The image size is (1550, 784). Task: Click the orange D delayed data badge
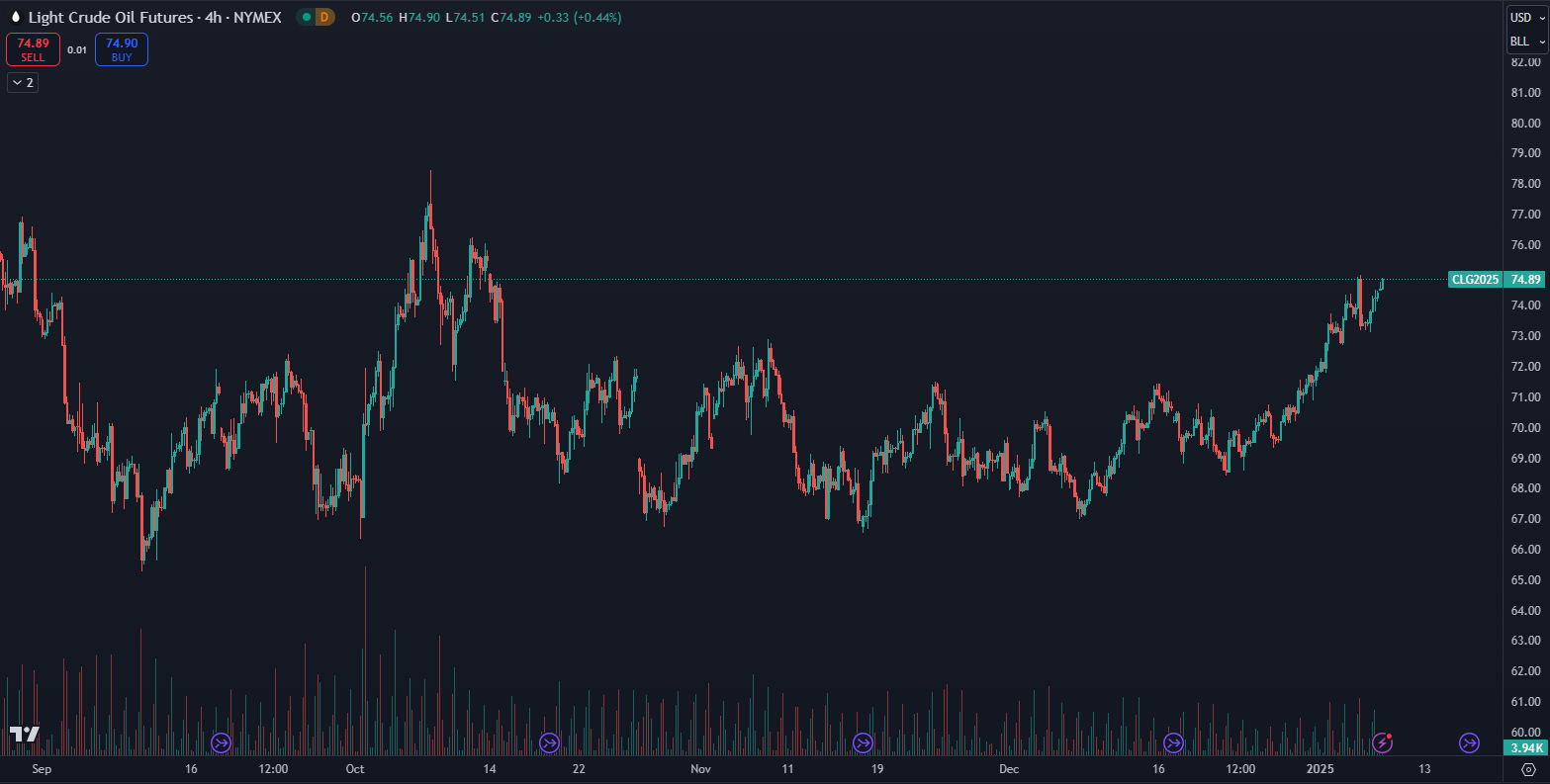click(x=323, y=17)
